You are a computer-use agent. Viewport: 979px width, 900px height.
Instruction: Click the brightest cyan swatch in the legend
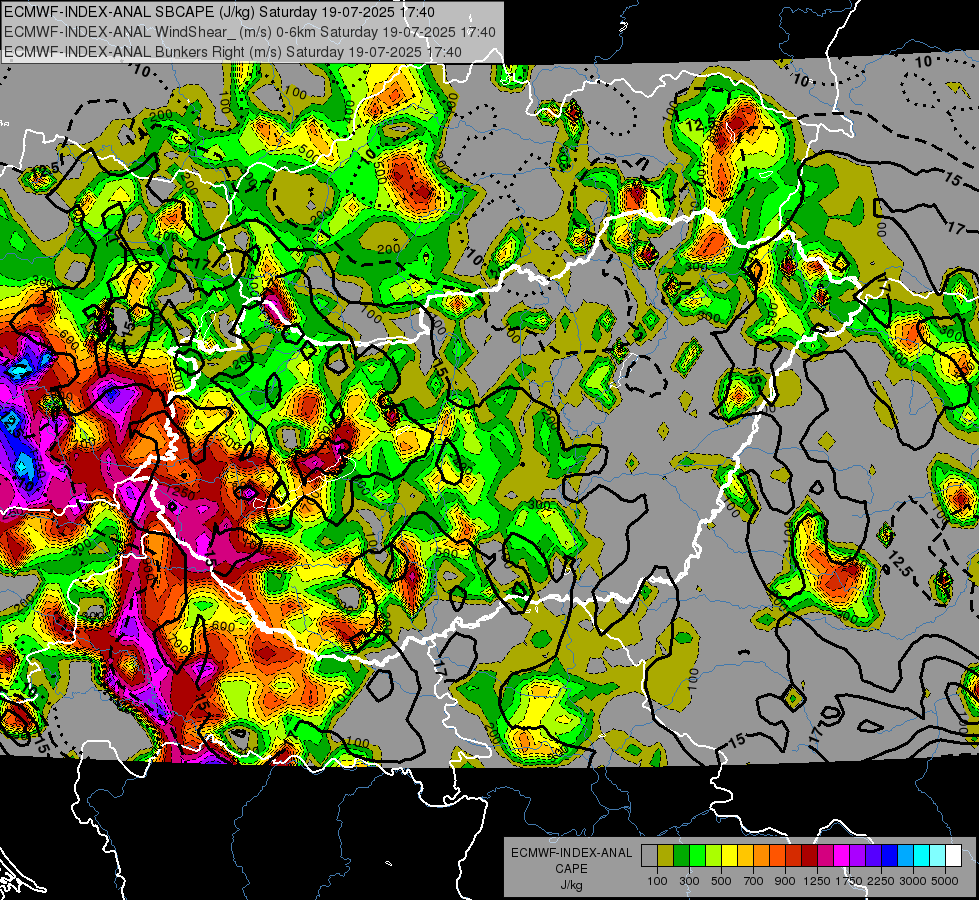[x=922, y=856]
